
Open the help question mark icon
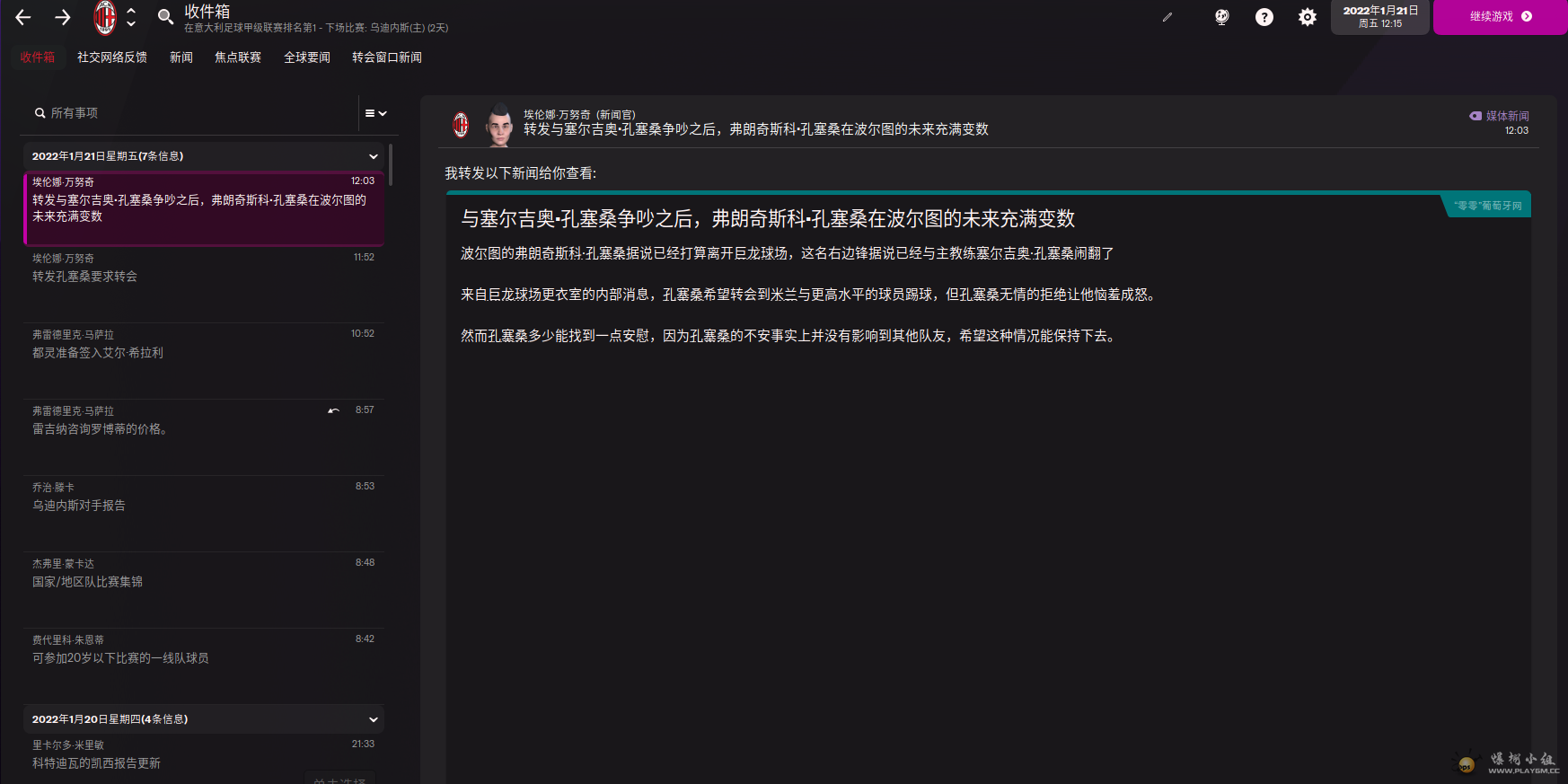pos(1264,17)
